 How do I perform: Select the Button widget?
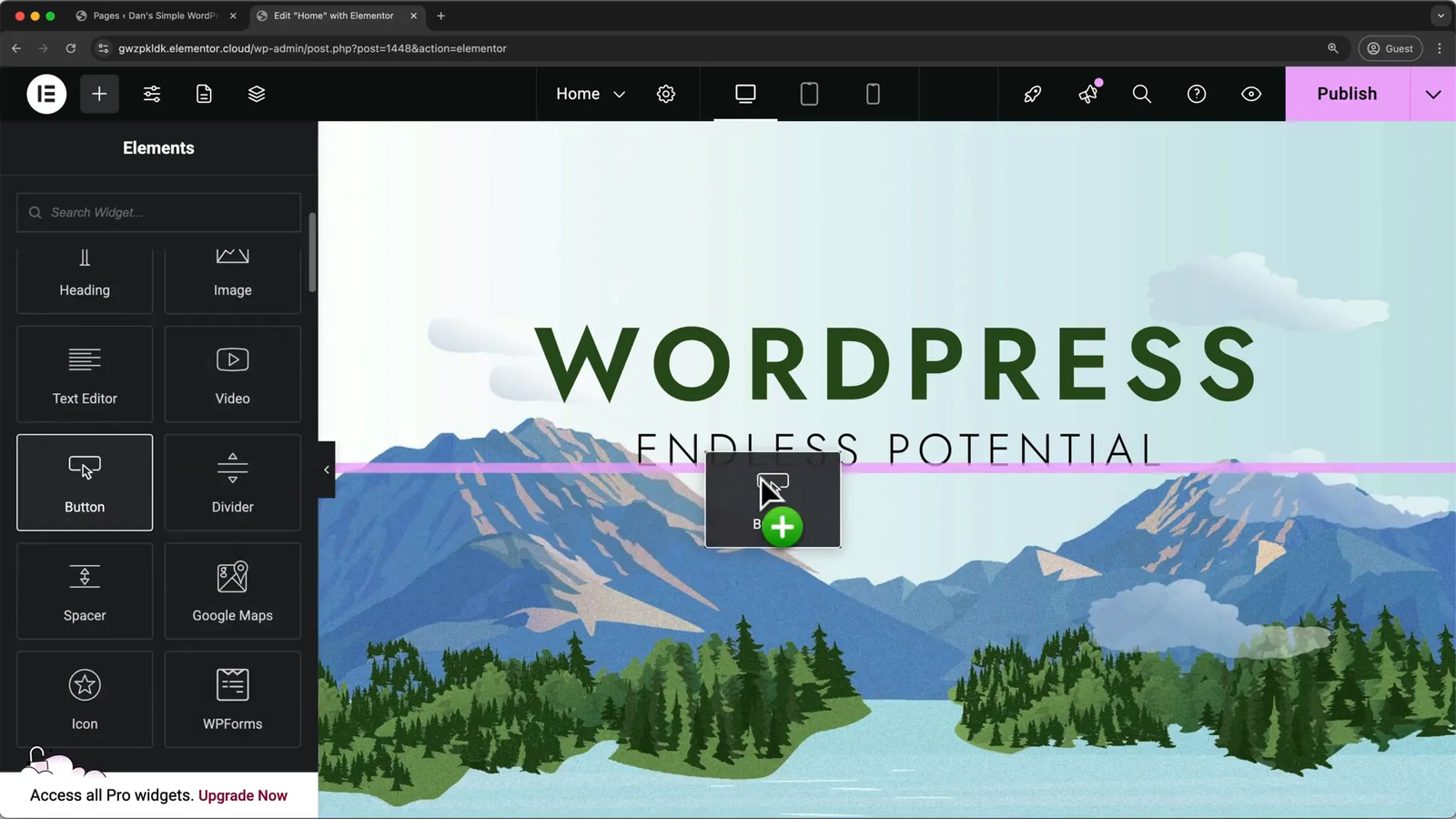click(85, 482)
